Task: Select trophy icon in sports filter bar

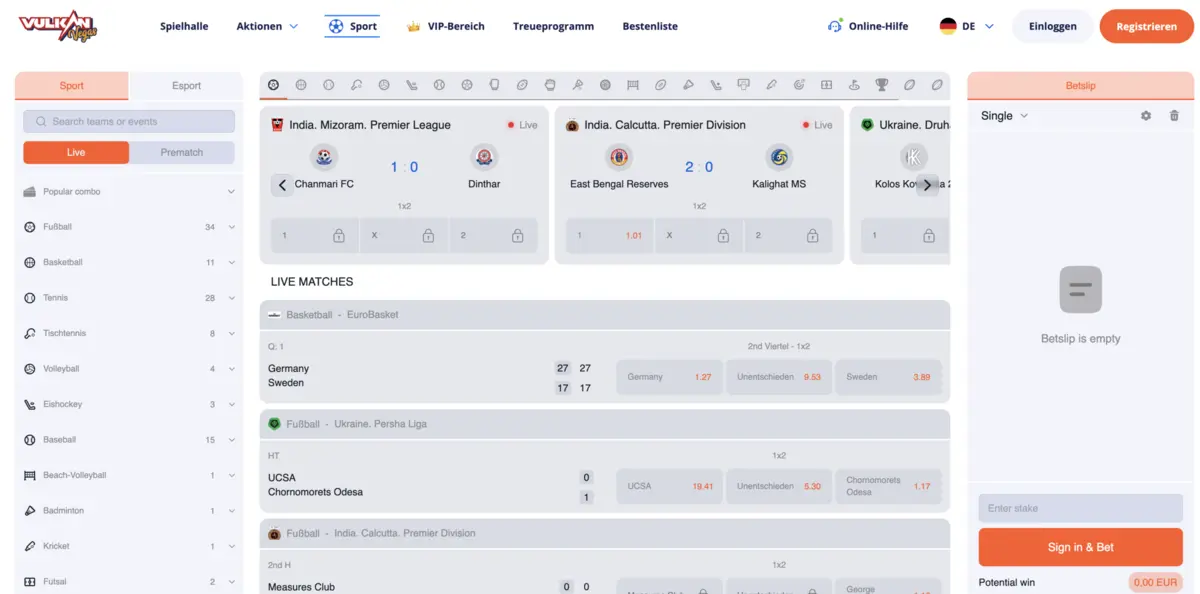Action: [881, 86]
